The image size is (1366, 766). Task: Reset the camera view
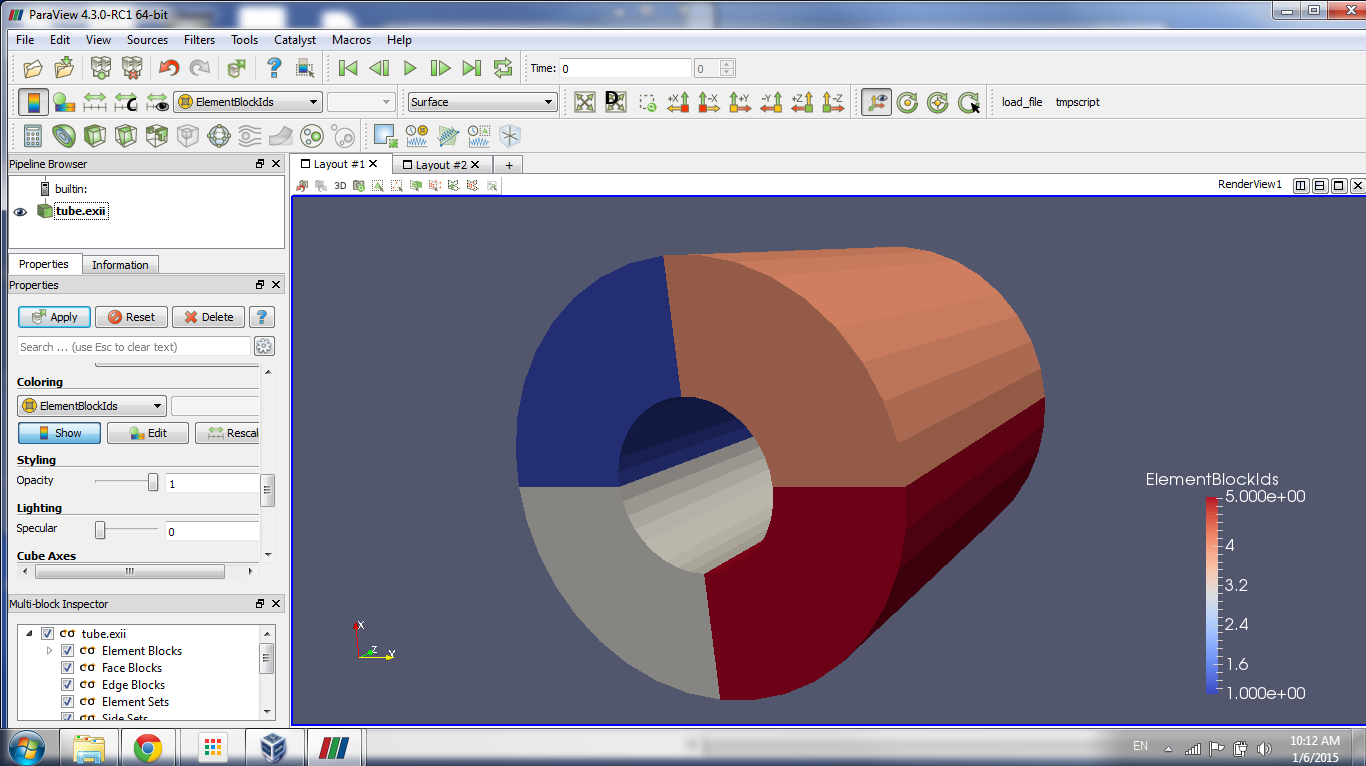pyautogui.click(x=584, y=102)
